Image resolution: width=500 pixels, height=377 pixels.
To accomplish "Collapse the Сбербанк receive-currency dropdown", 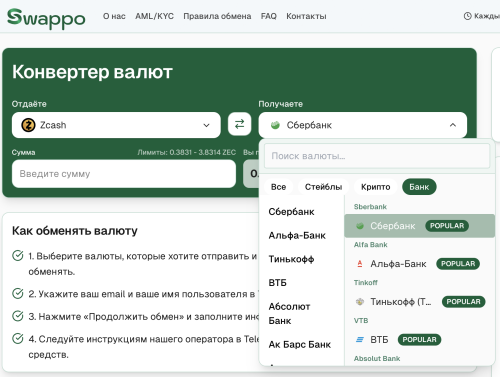I will coord(363,125).
